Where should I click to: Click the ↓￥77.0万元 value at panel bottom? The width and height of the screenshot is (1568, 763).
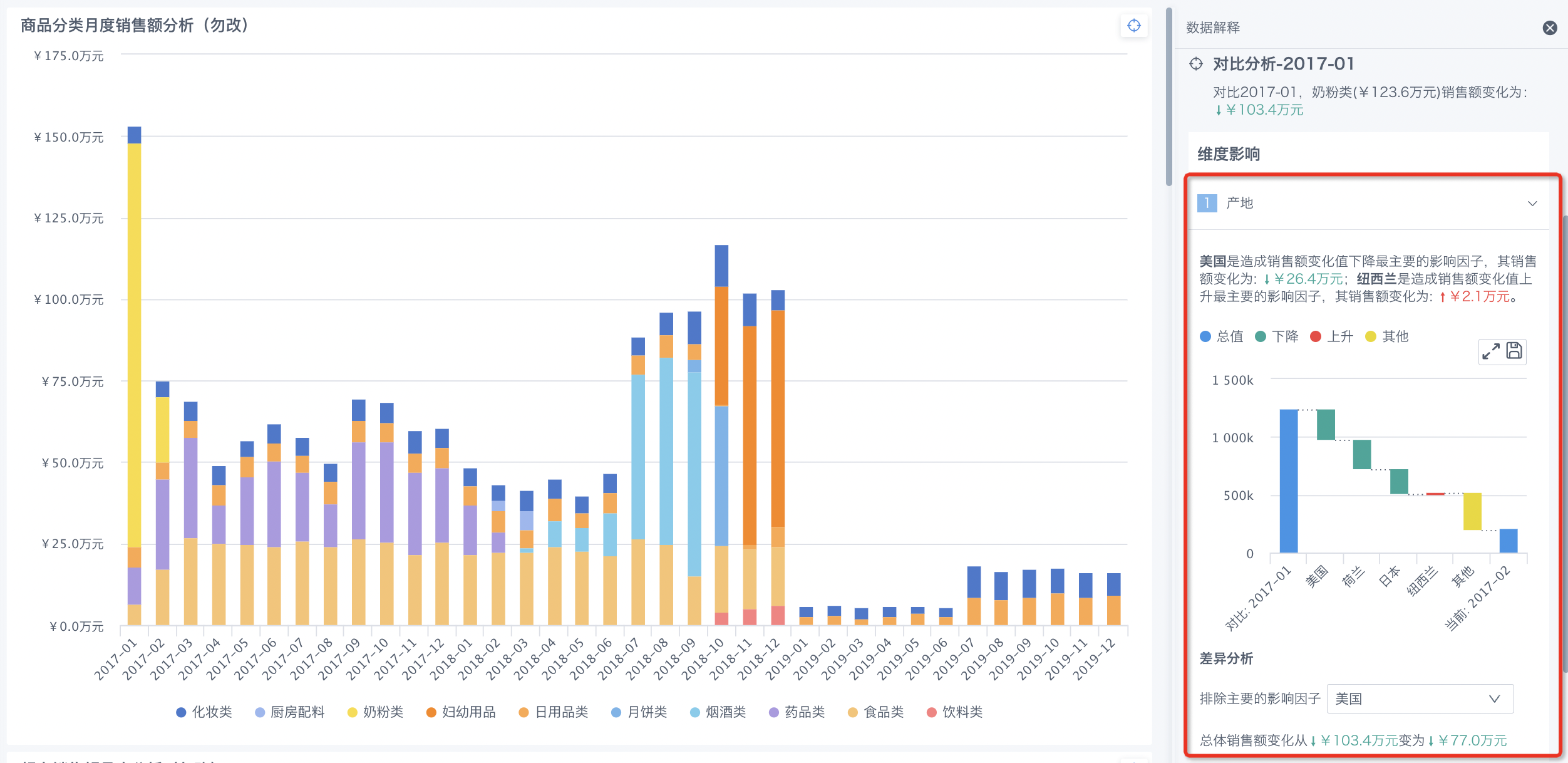click(1468, 740)
